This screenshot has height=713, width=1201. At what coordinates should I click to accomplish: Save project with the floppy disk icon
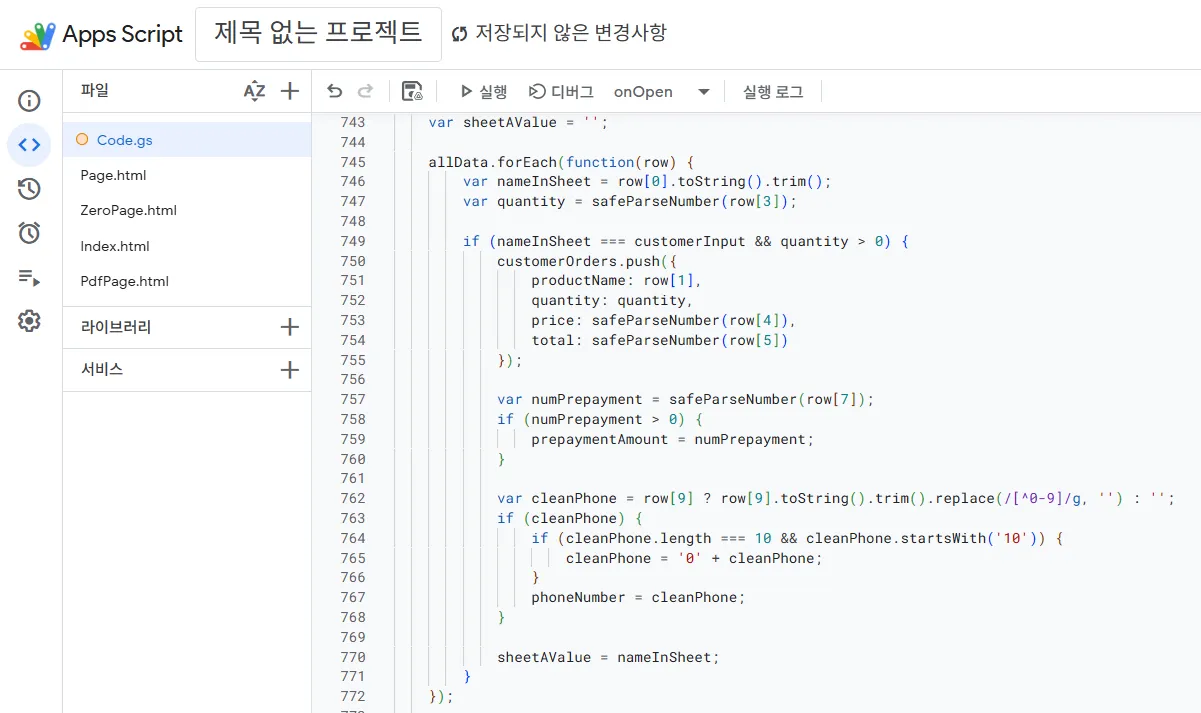411,91
